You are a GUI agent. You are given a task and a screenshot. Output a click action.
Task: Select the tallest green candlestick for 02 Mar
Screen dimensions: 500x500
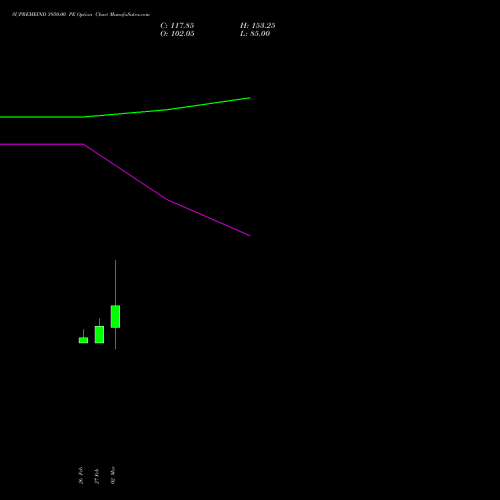coord(115,316)
